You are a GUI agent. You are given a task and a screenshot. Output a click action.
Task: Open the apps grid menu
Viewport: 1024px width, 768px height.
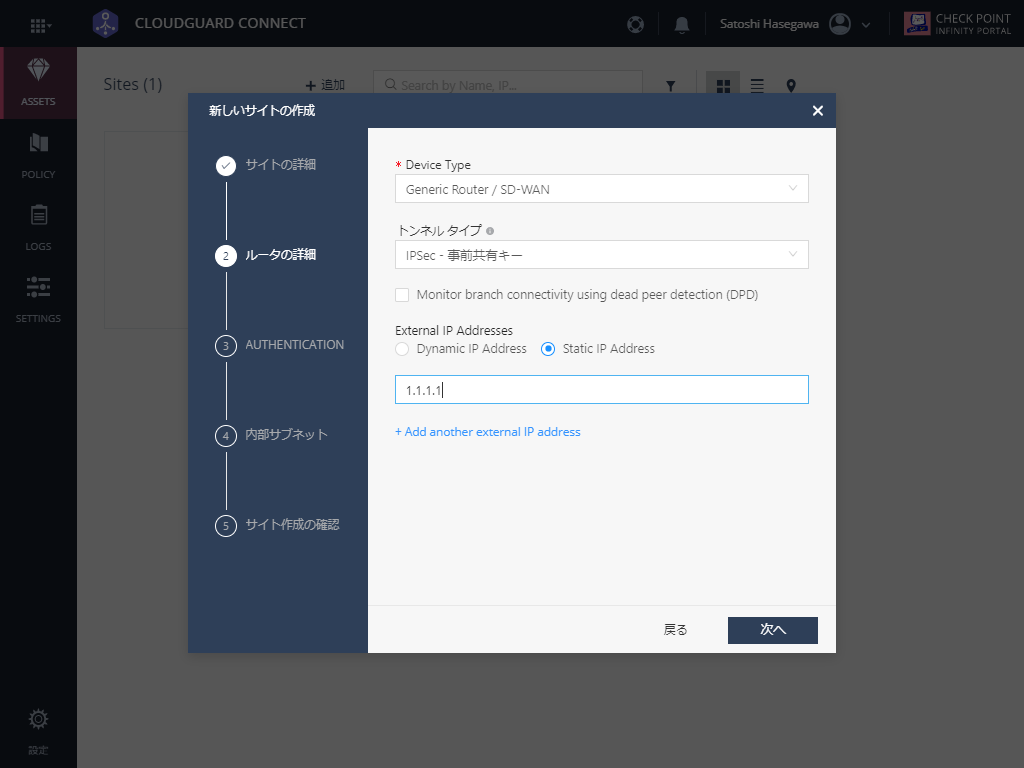(x=40, y=25)
